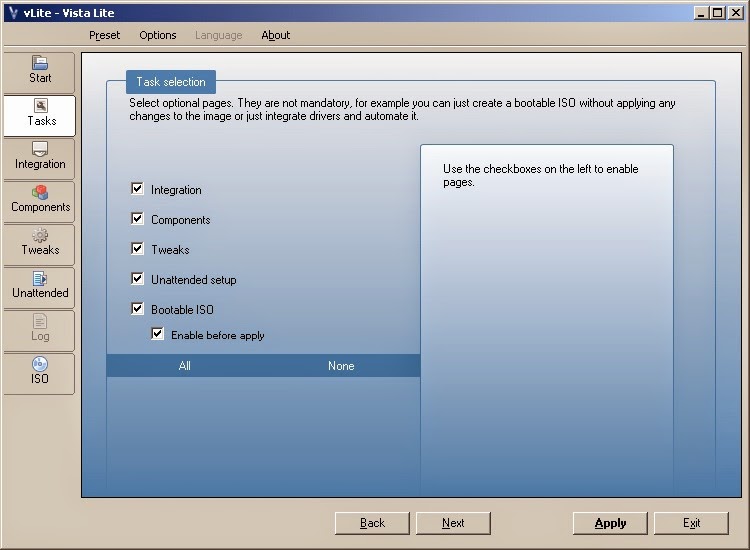The image size is (750, 550).
Task: Open the Start page from sidebar
Action: 39,72
